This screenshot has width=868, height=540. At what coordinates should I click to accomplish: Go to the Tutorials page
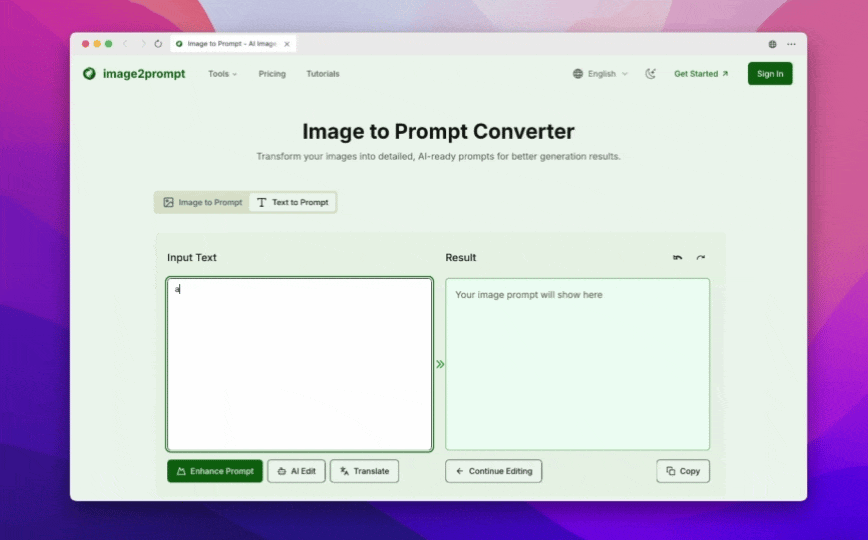(x=323, y=74)
